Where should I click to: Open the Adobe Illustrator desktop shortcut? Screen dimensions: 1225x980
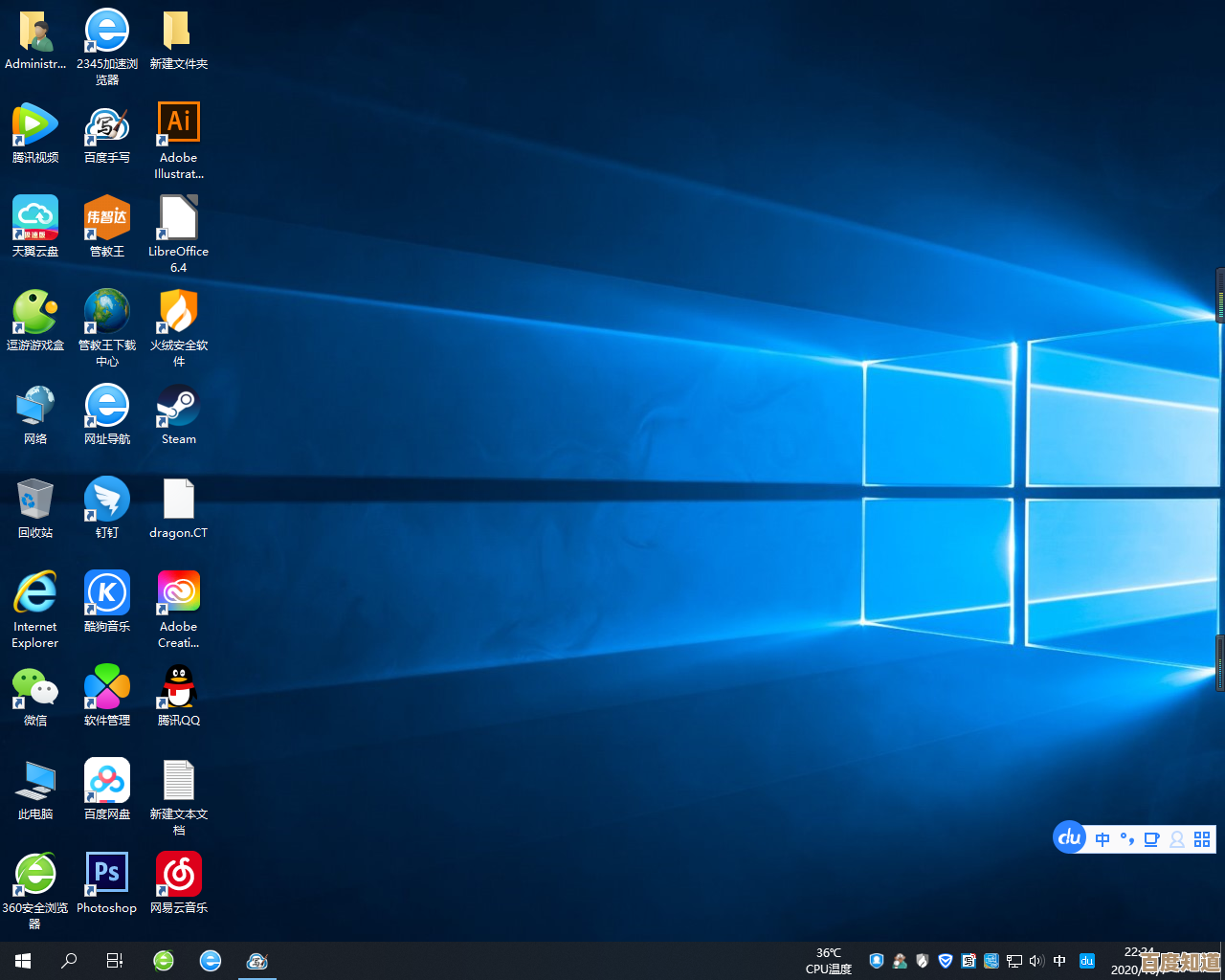(x=178, y=123)
